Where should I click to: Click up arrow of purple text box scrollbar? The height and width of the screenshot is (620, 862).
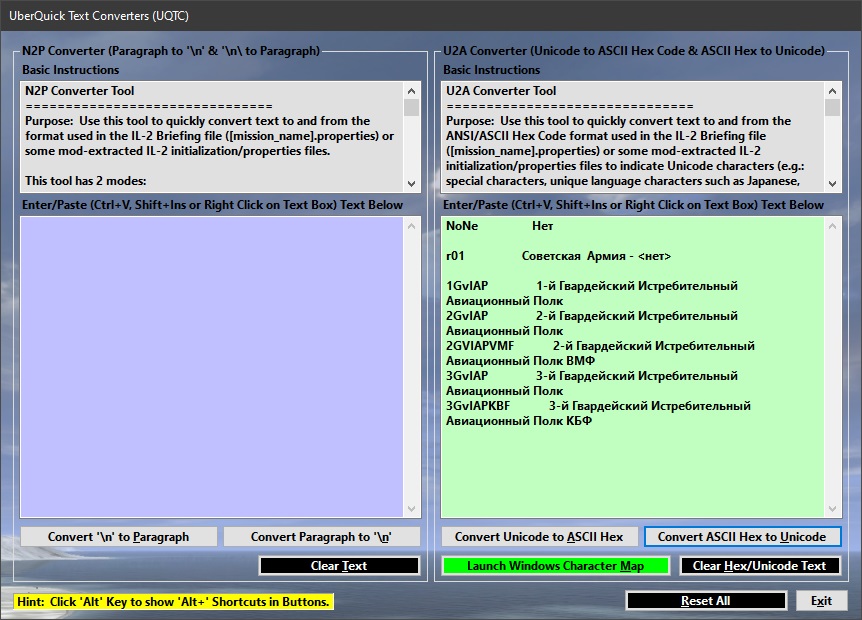pos(411,226)
